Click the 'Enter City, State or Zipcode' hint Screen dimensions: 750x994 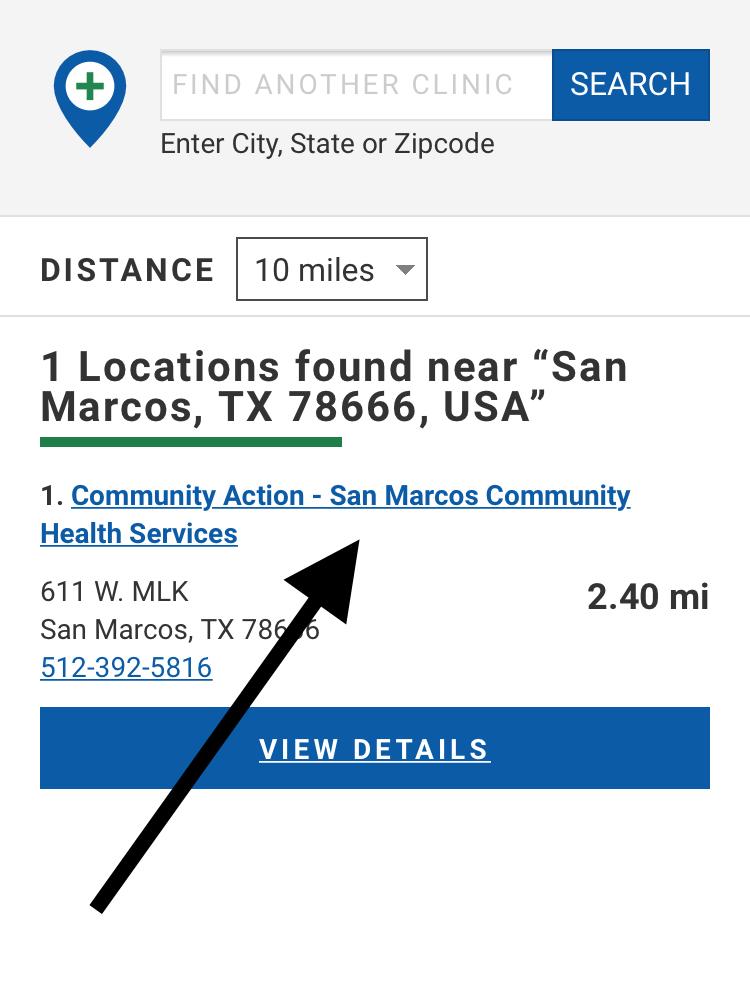tap(327, 144)
